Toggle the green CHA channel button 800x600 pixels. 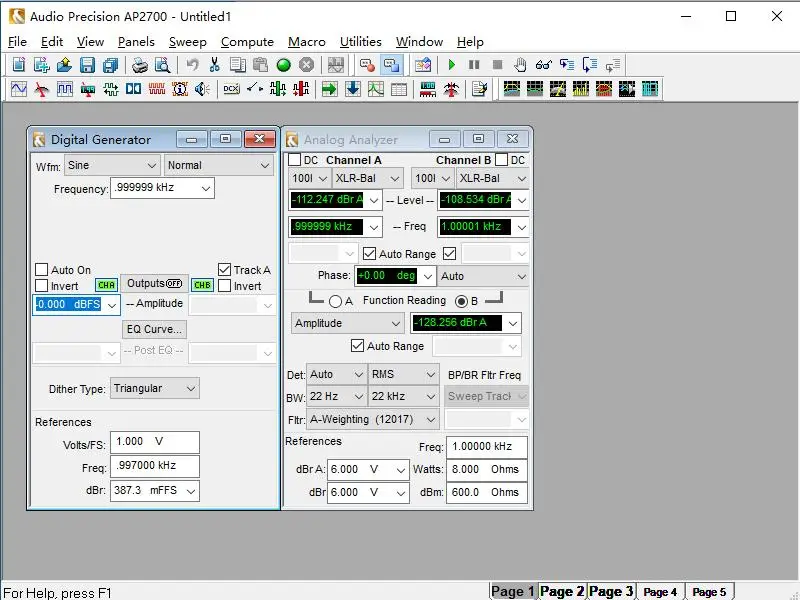[106, 285]
